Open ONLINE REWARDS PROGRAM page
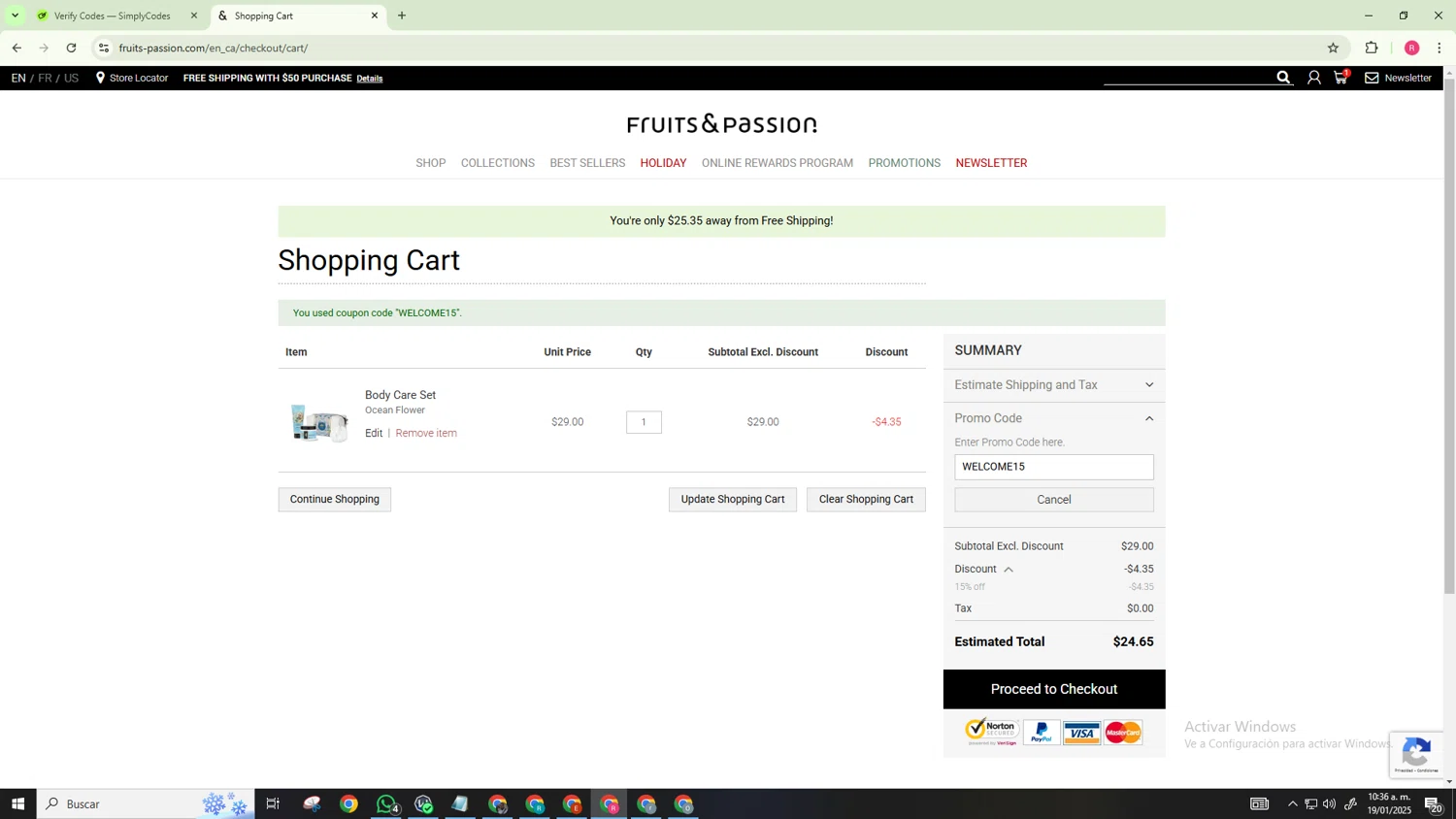 778,163
